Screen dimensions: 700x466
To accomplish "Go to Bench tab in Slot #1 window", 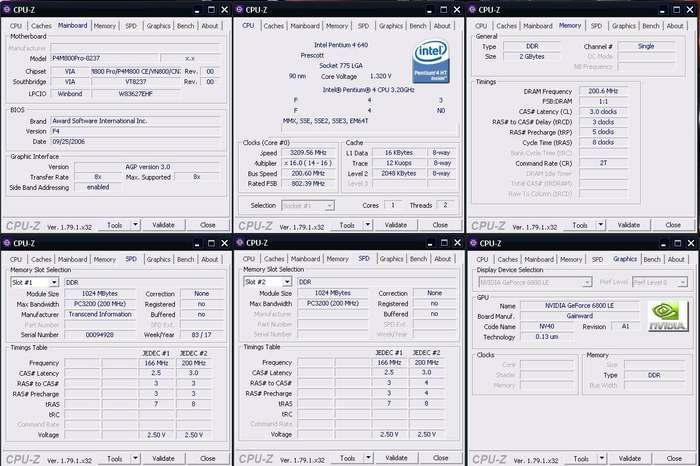I will pos(185,259).
